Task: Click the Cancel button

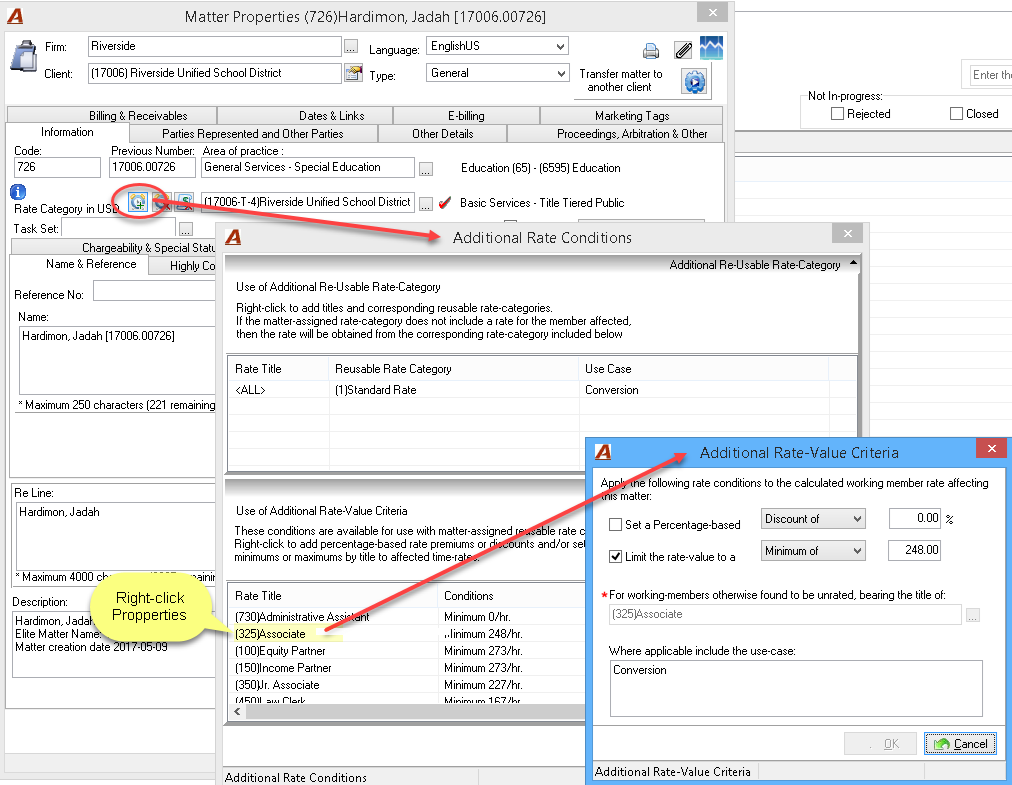Action: [960, 744]
